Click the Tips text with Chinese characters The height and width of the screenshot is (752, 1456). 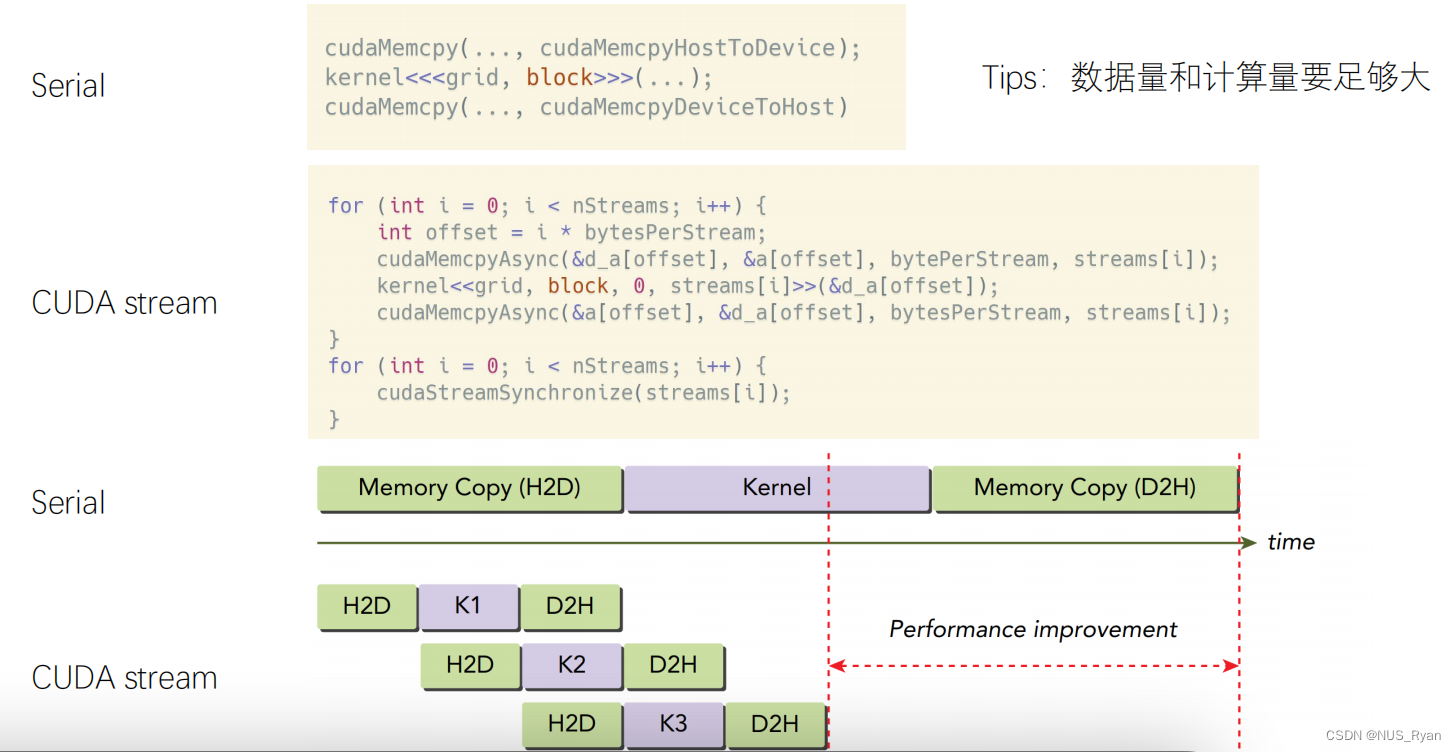(x=1206, y=77)
